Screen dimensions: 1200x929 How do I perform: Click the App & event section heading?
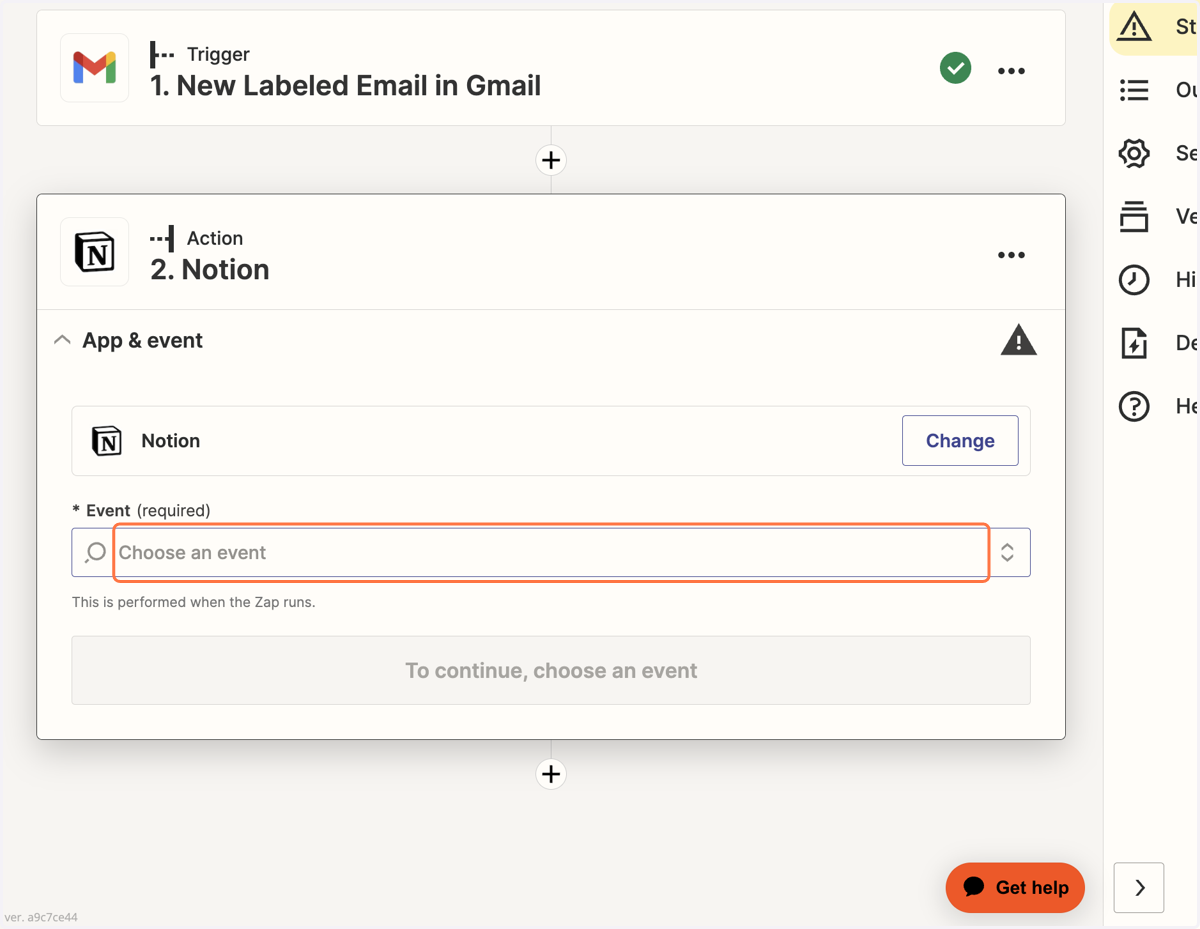click(x=142, y=340)
